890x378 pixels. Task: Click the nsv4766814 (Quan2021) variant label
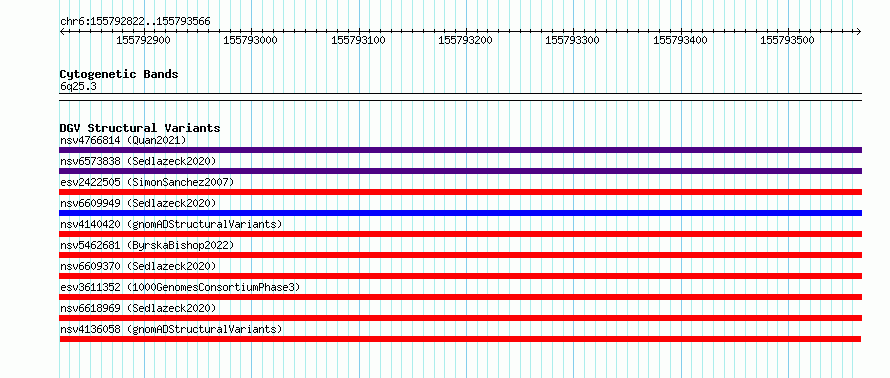point(123,140)
